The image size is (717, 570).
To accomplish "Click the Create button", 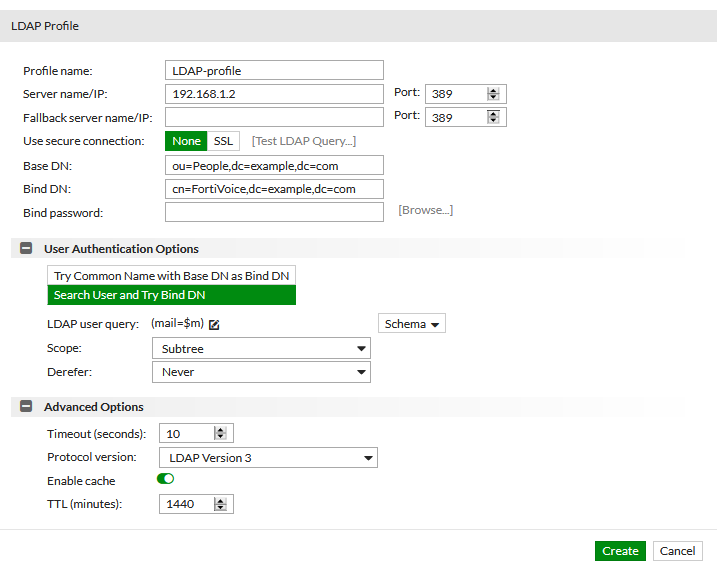I will tap(620, 551).
